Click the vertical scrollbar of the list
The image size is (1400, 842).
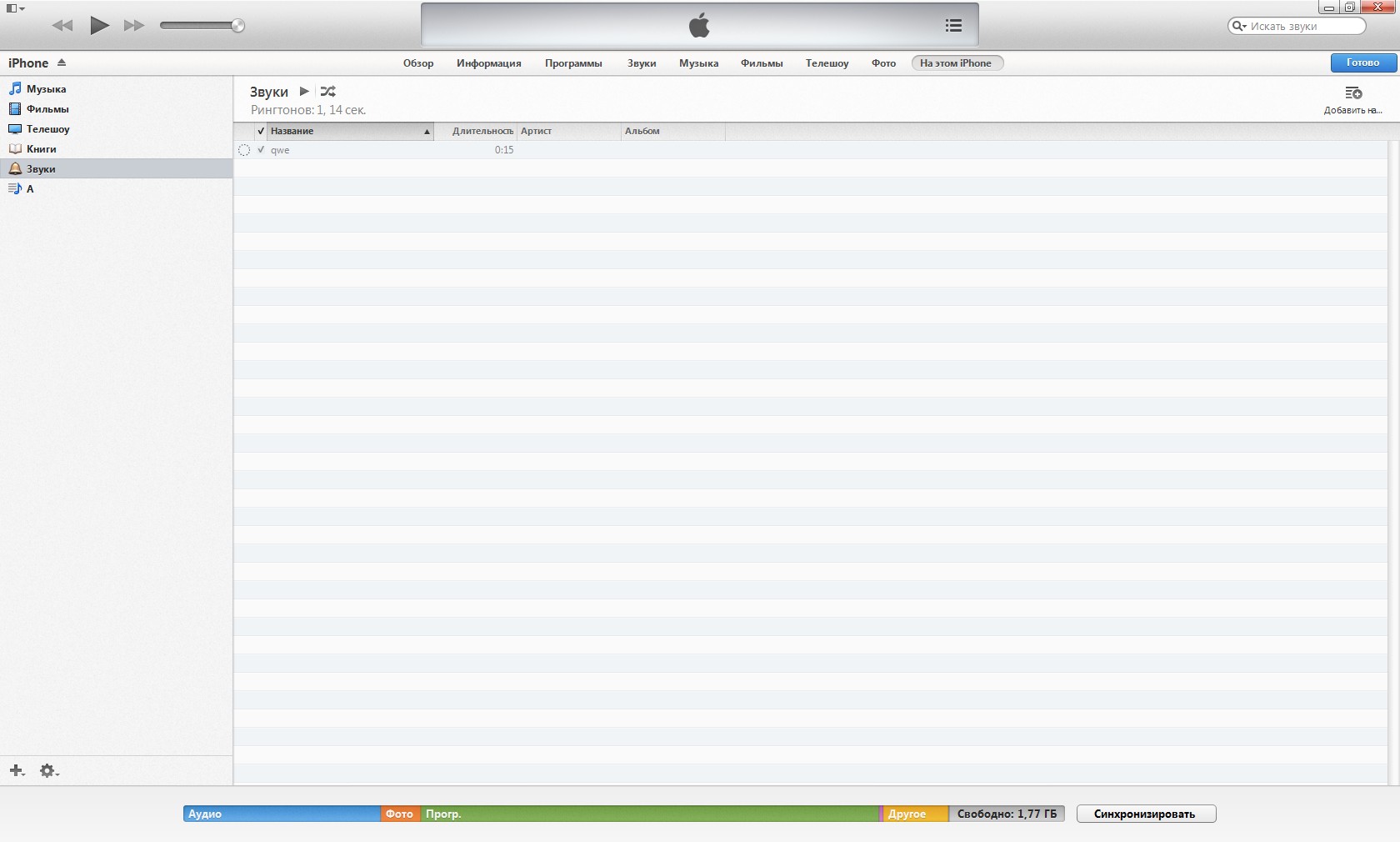pyautogui.click(x=1393, y=463)
